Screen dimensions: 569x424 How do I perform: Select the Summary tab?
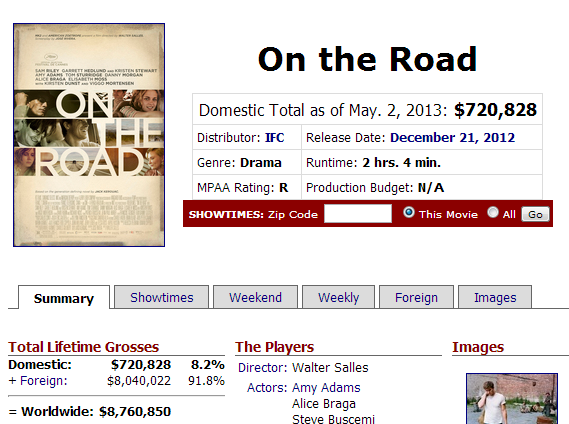pos(64,298)
